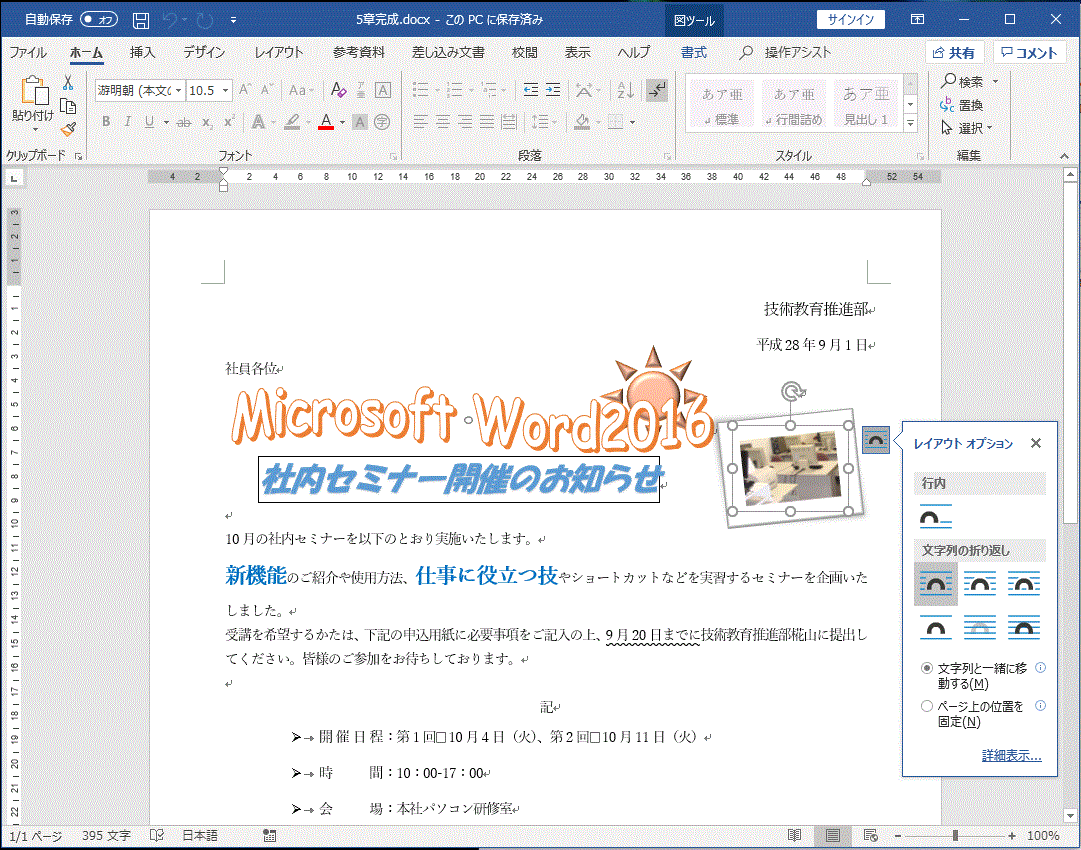The width and height of the screenshot is (1081, 850).
Task: Apply subscript formatting
Action: click(207, 122)
